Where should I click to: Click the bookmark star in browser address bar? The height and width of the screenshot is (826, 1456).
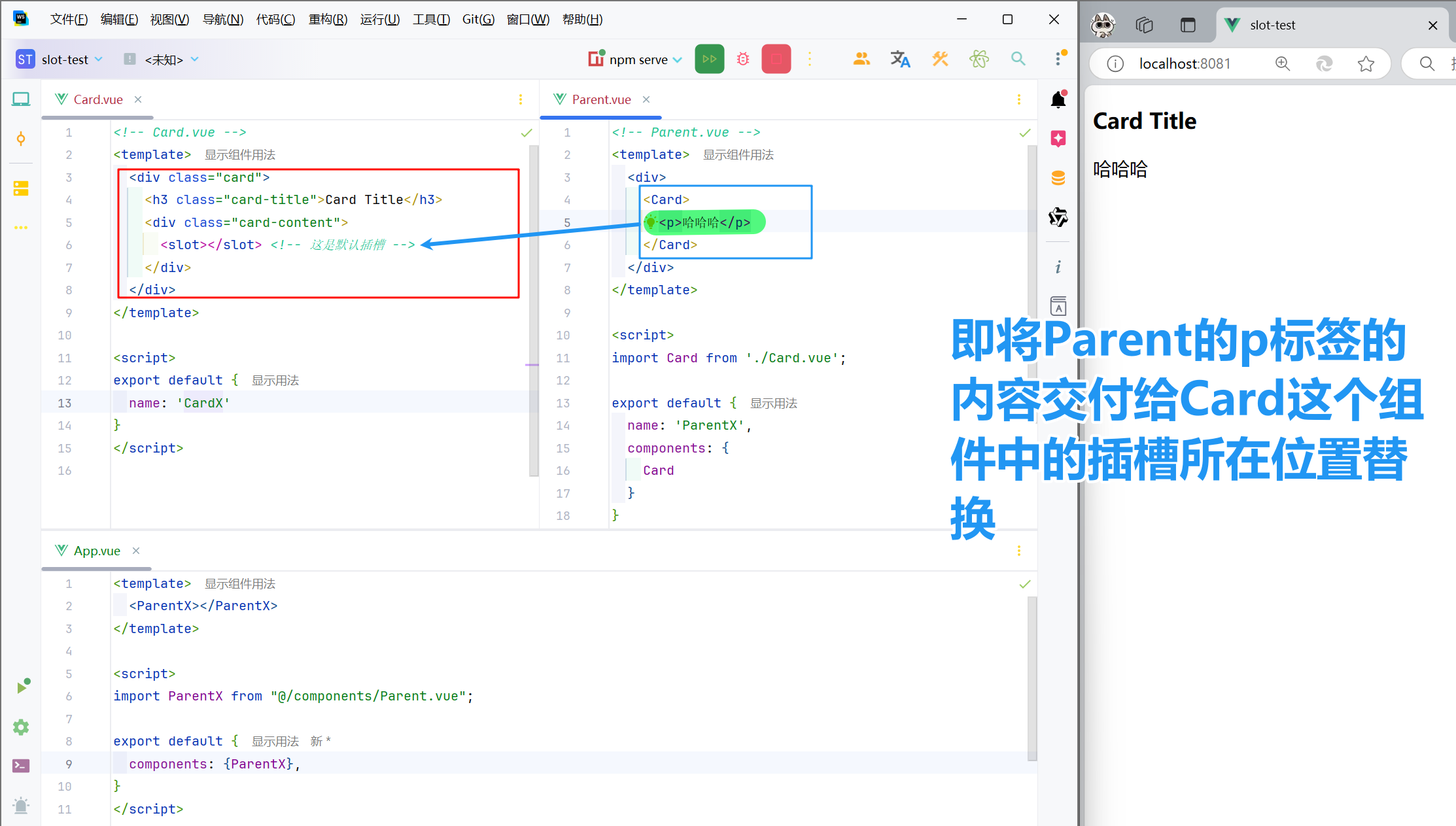pos(1366,63)
